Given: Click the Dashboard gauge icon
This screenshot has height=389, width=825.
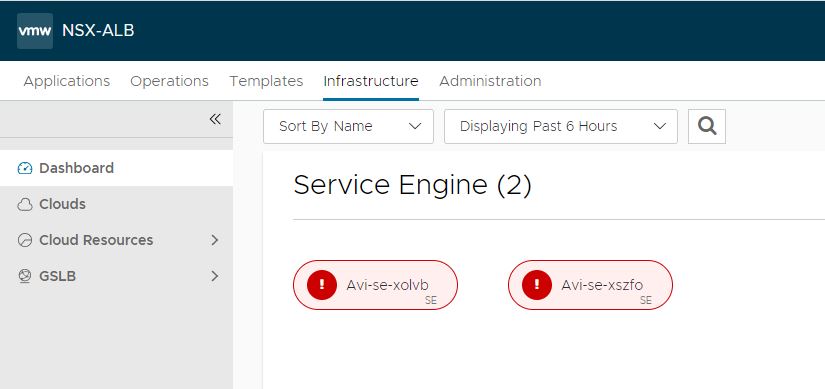Looking at the screenshot, I should pyautogui.click(x=25, y=168).
